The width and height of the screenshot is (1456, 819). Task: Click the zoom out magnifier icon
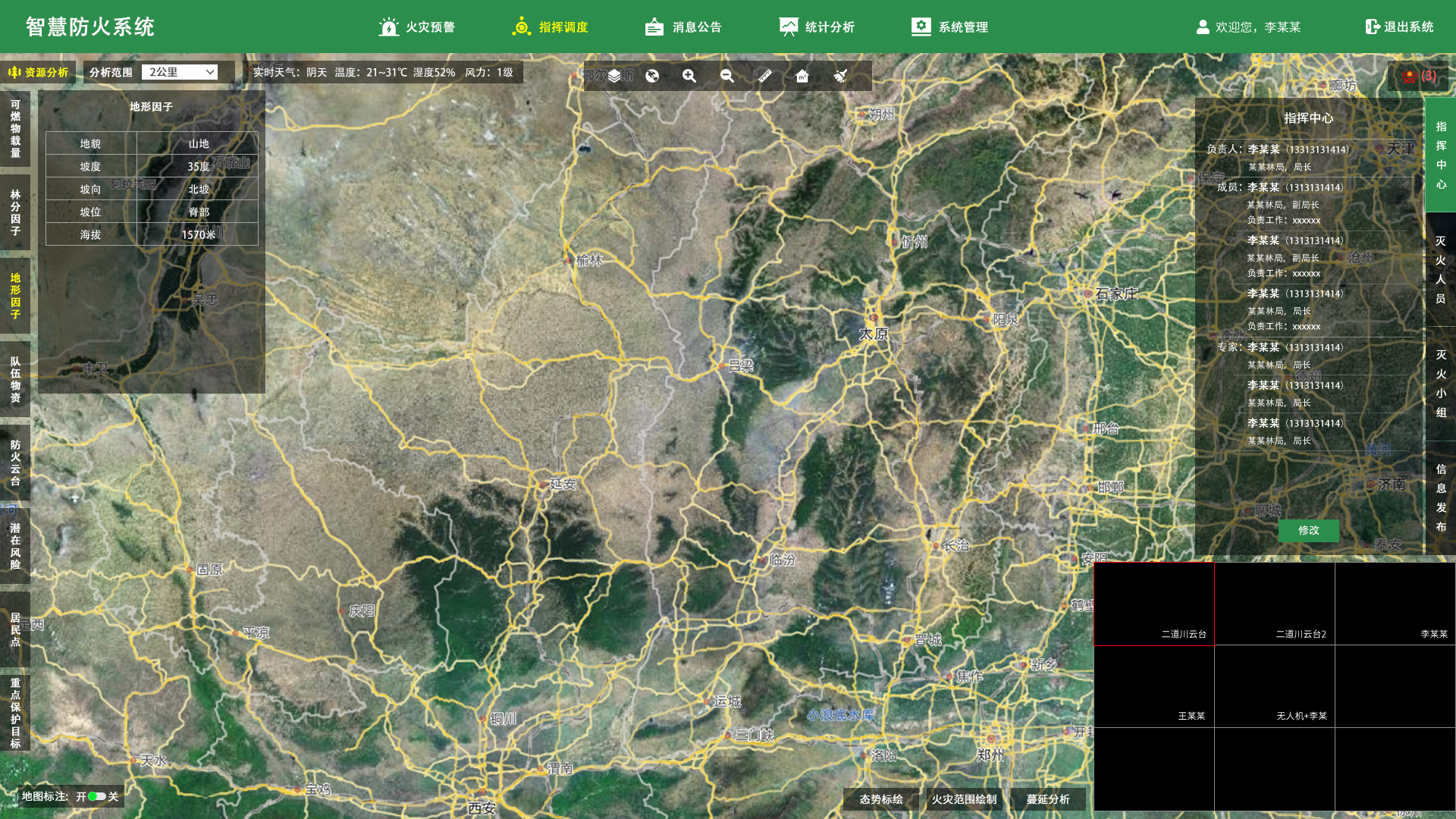click(x=727, y=76)
